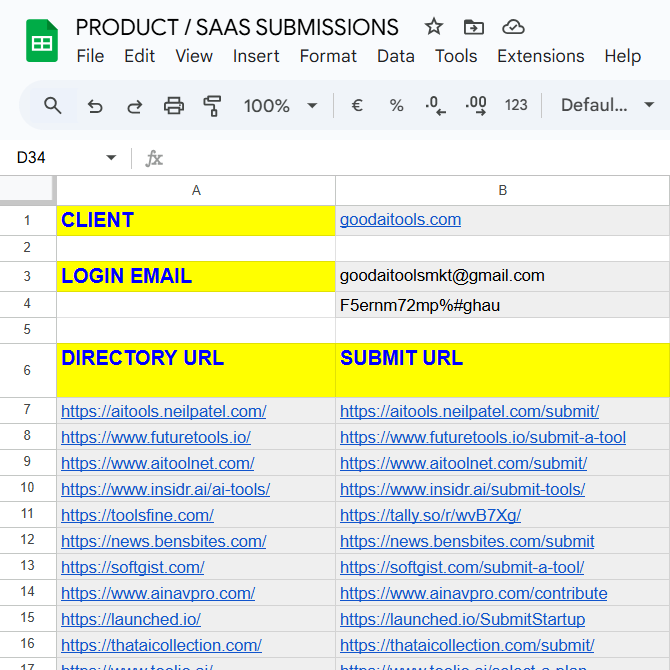Open https://news.bensbites.com/submit link

point(467,541)
